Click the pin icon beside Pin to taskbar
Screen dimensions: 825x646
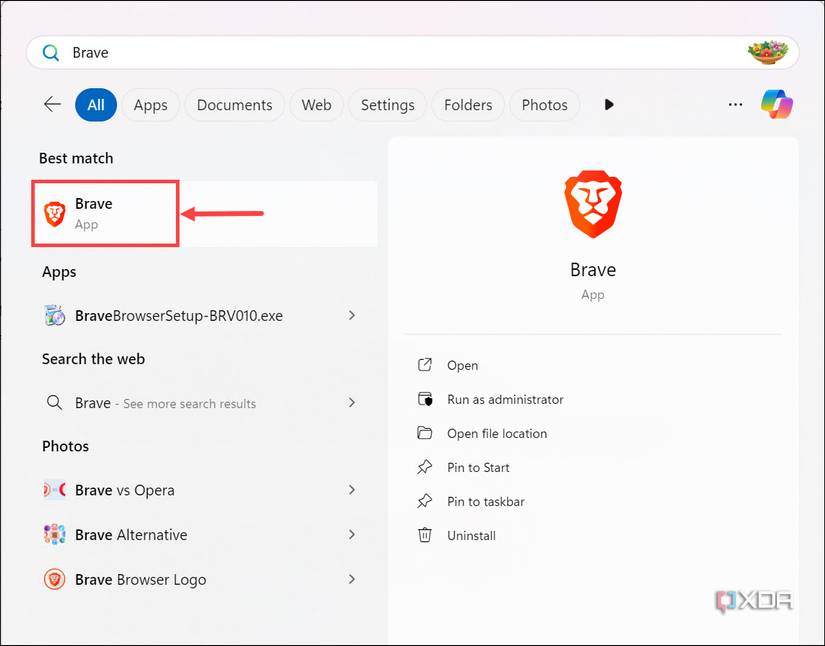pos(425,501)
